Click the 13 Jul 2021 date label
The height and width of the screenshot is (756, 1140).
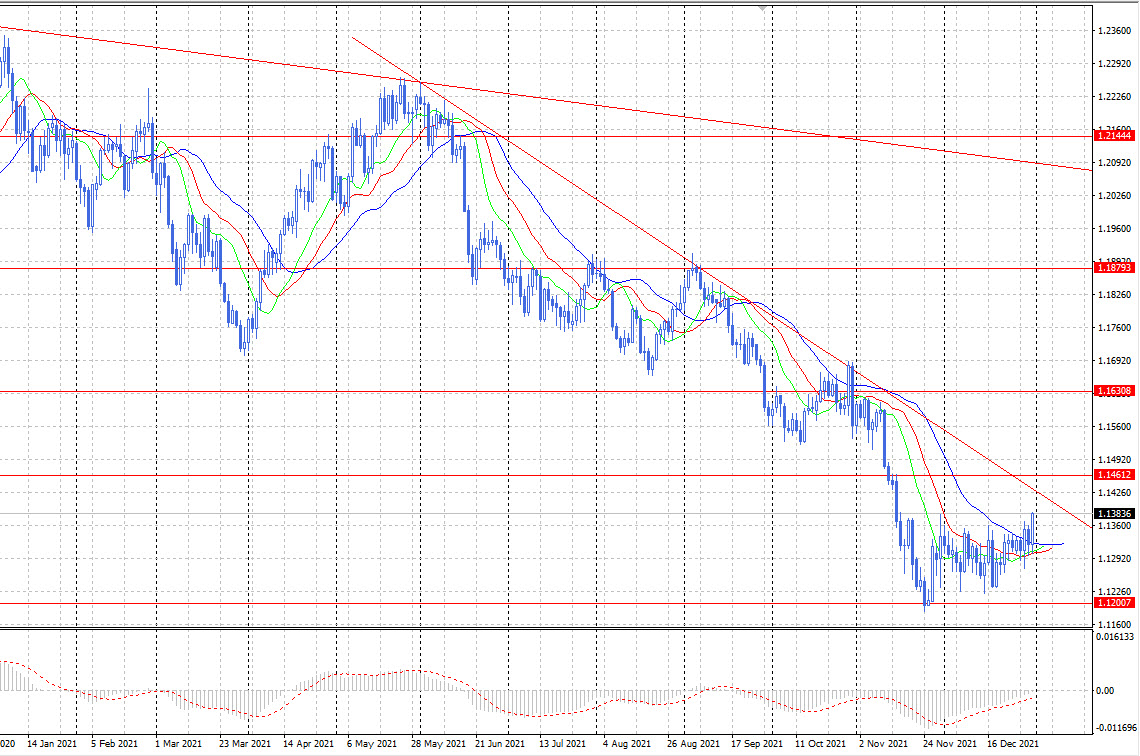click(562, 744)
